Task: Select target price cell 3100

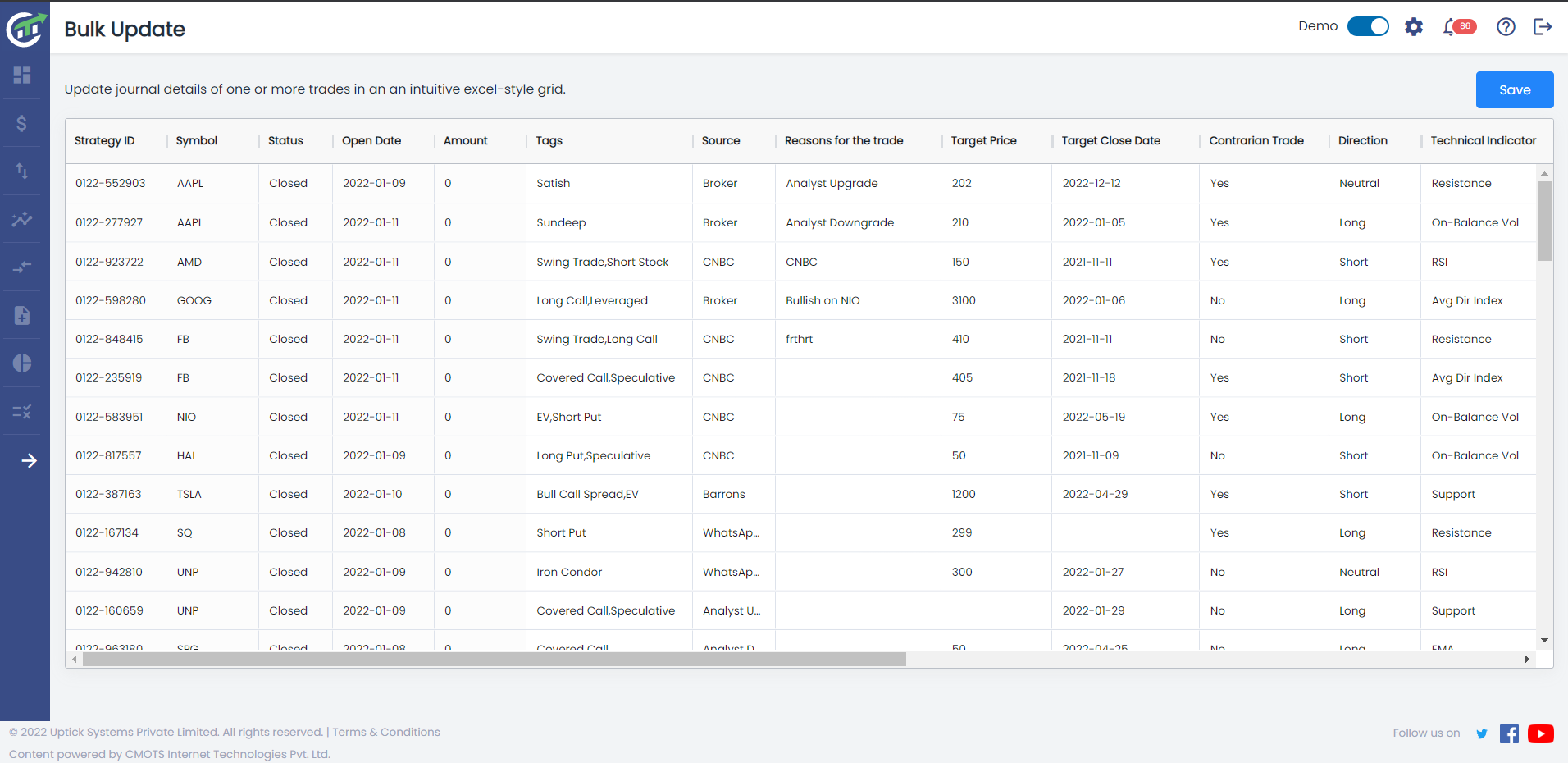Action: tap(996, 300)
